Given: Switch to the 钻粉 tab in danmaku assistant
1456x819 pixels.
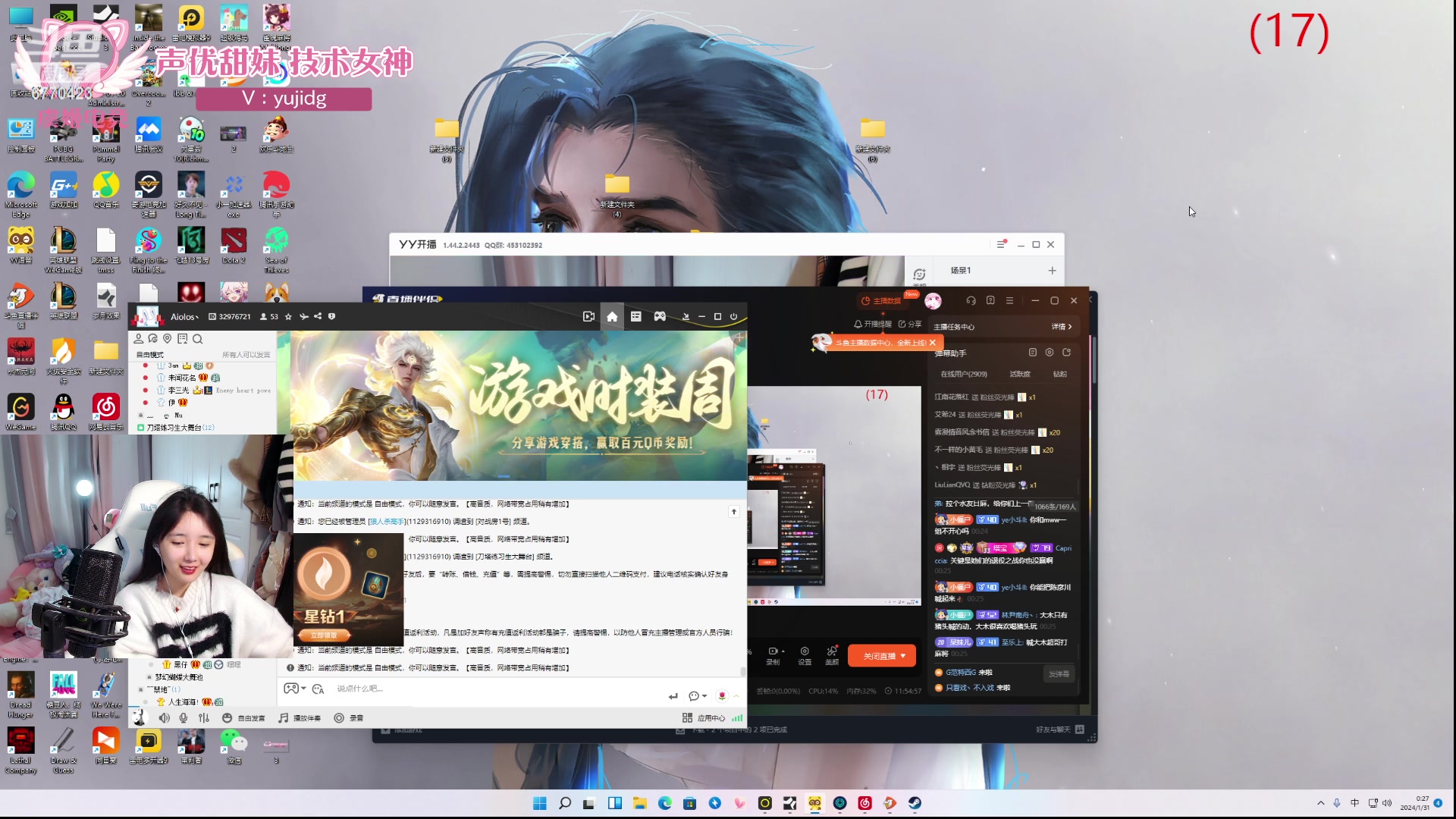Looking at the screenshot, I should coord(1059,373).
